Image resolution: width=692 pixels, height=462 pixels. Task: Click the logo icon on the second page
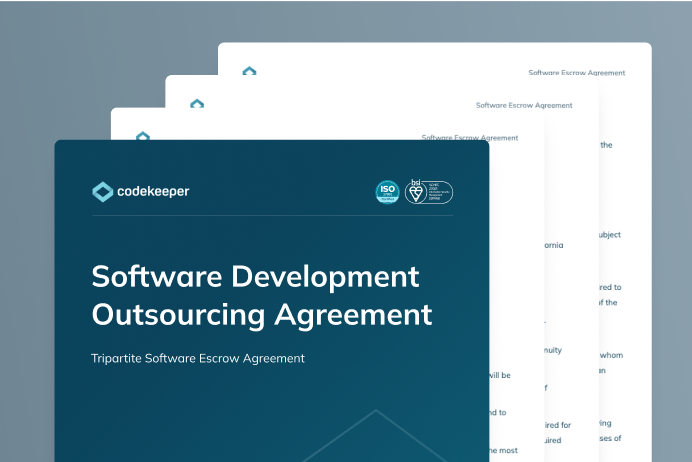tap(143, 136)
